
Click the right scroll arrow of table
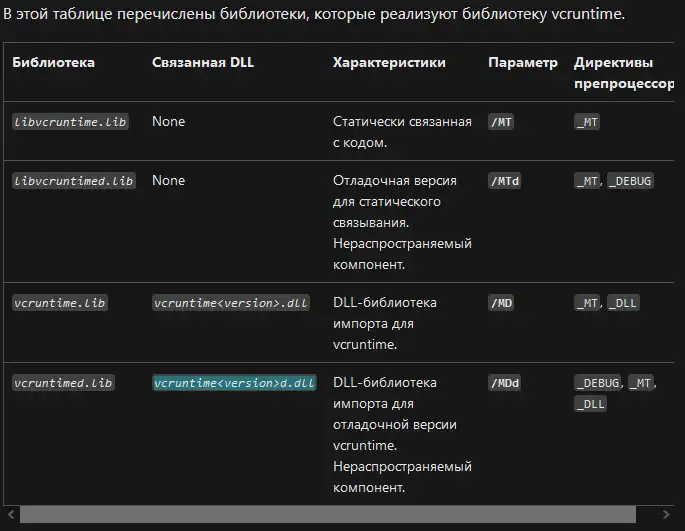(666, 514)
